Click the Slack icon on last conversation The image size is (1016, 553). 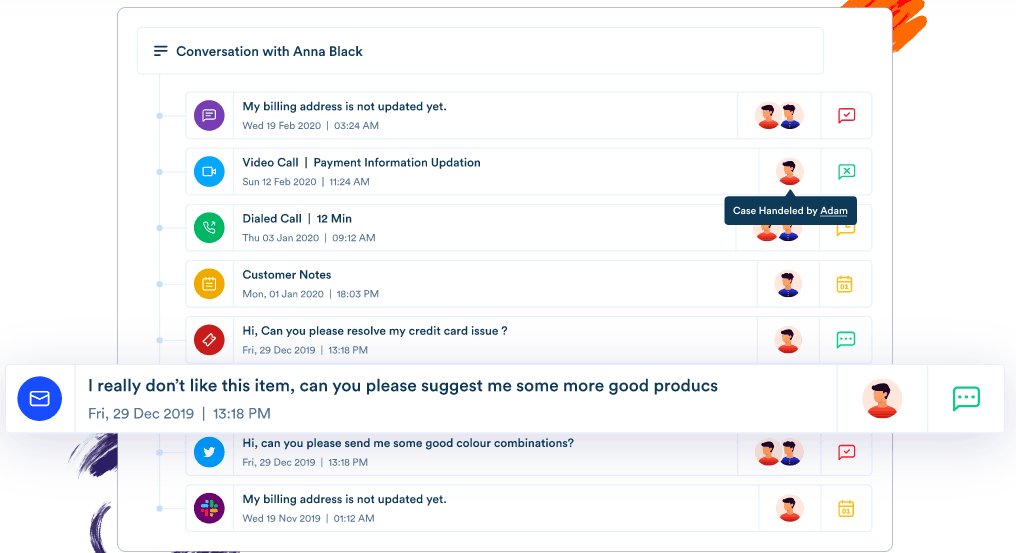click(209, 508)
